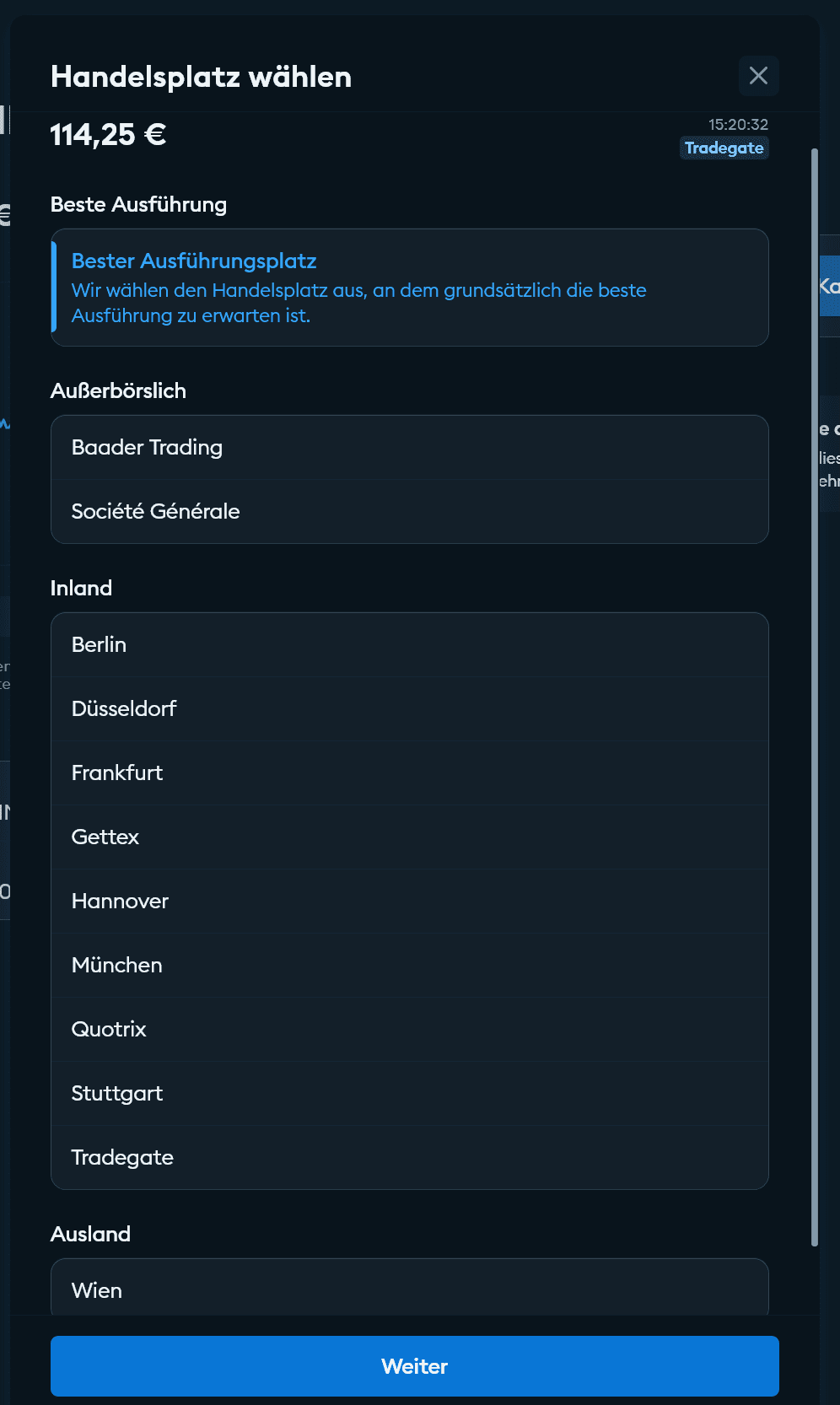Pick Hannover exchange
Image resolution: width=840 pixels, height=1405 pixels.
tap(409, 901)
